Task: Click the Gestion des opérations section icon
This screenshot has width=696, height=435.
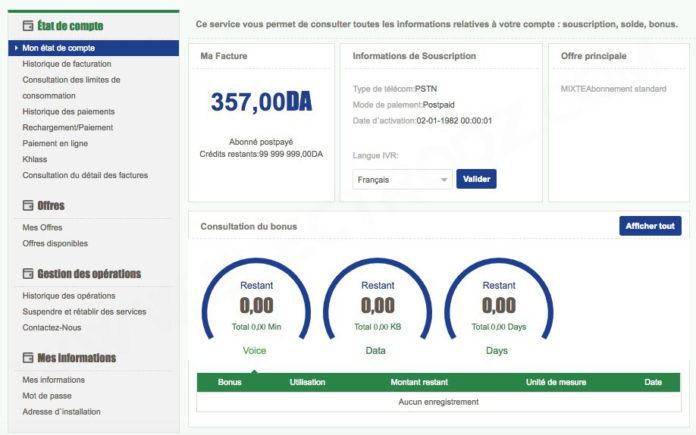Action: pyautogui.click(x=28, y=273)
